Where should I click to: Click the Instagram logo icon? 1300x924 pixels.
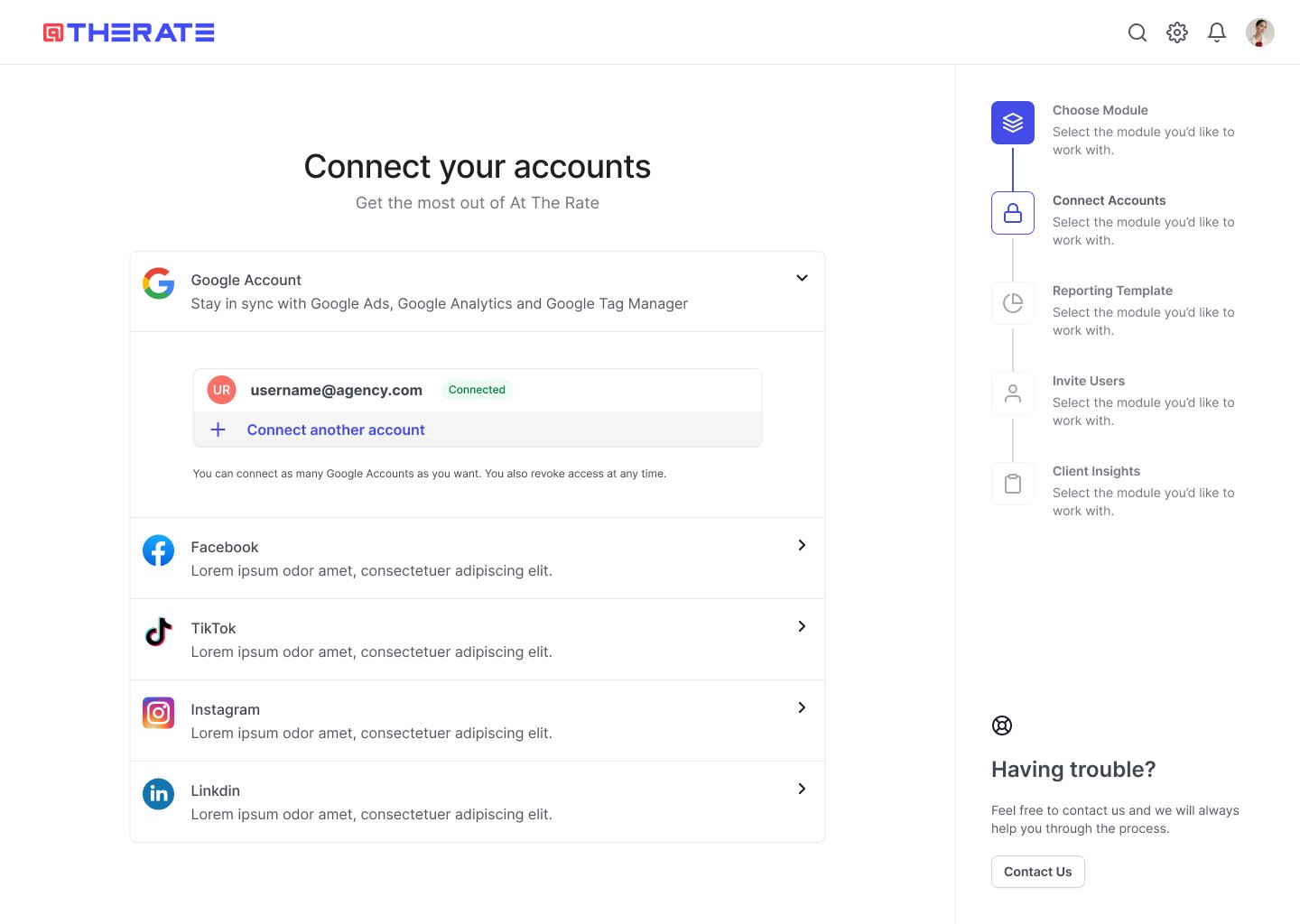click(159, 713)
